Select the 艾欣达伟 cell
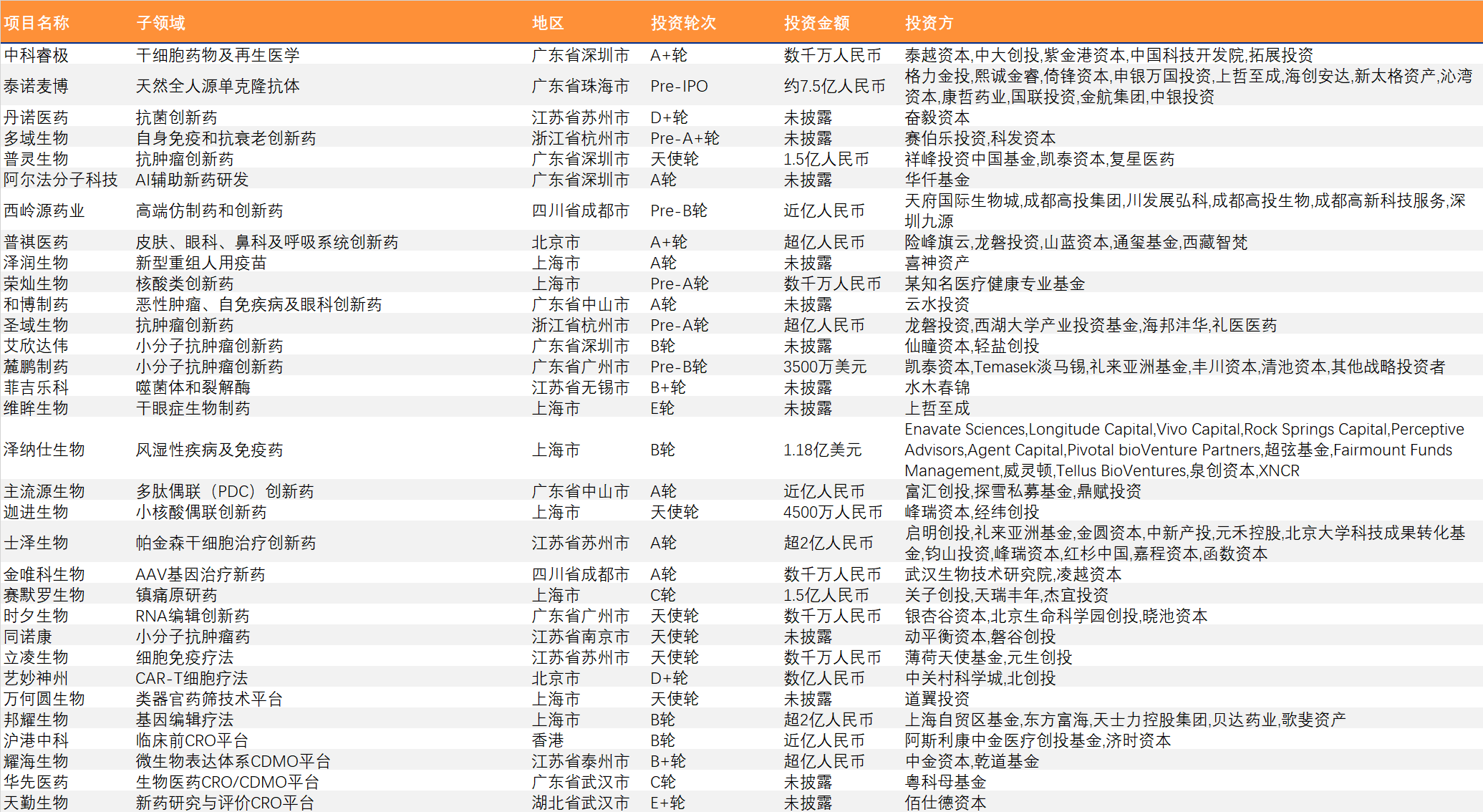Screen dimensions: 1483x812 pyautogui.click(x=37, y=346)
